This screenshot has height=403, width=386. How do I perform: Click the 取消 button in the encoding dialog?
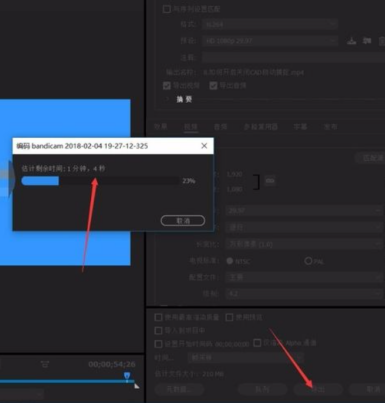183,220
